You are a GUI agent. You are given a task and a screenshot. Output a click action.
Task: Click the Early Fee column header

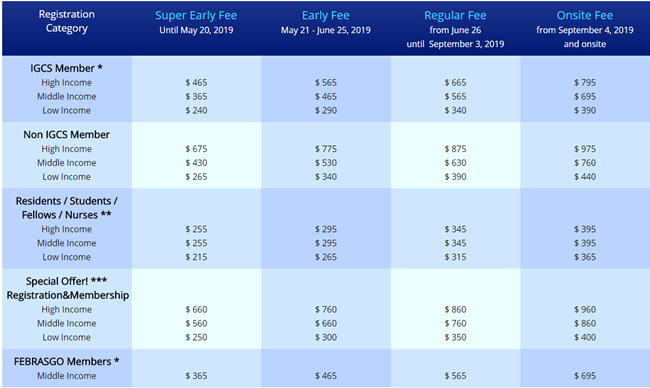[x=325, y=16]
